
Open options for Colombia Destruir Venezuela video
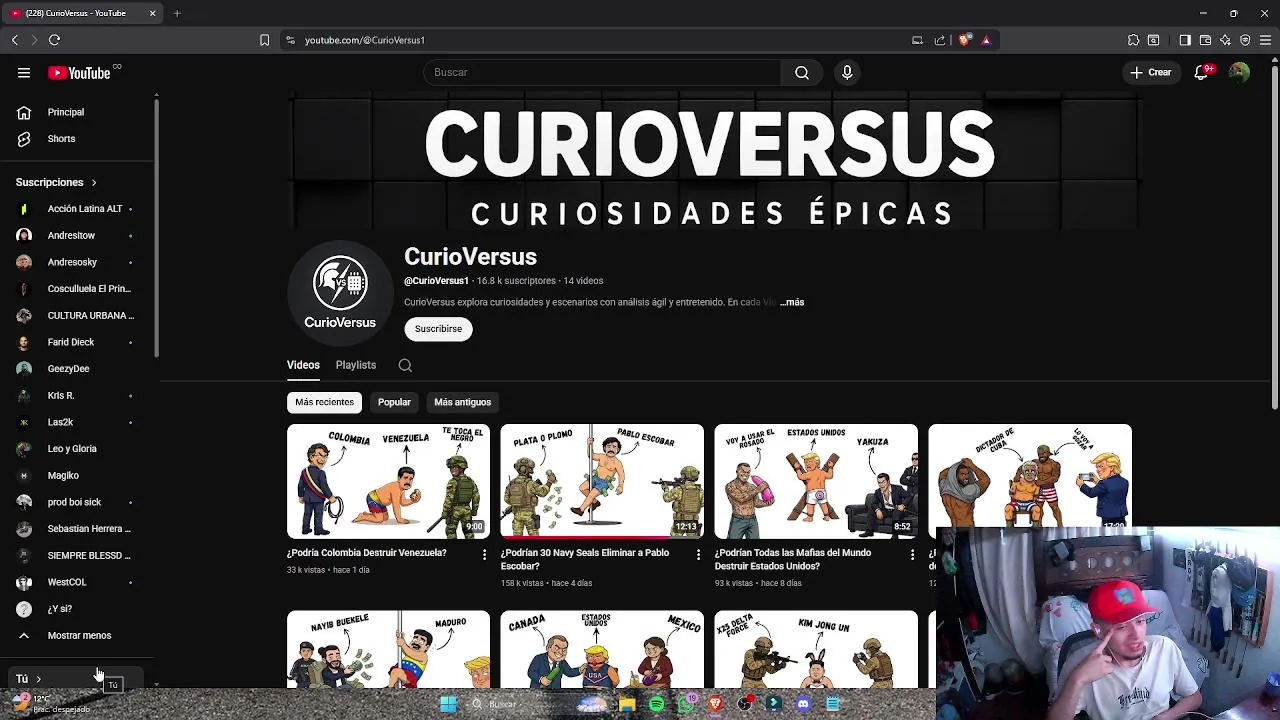[484, 554]
